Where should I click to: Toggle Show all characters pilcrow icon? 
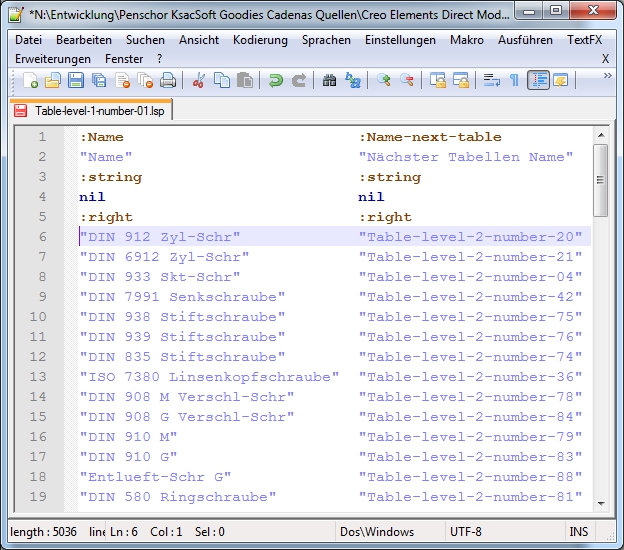pos(514,81)
